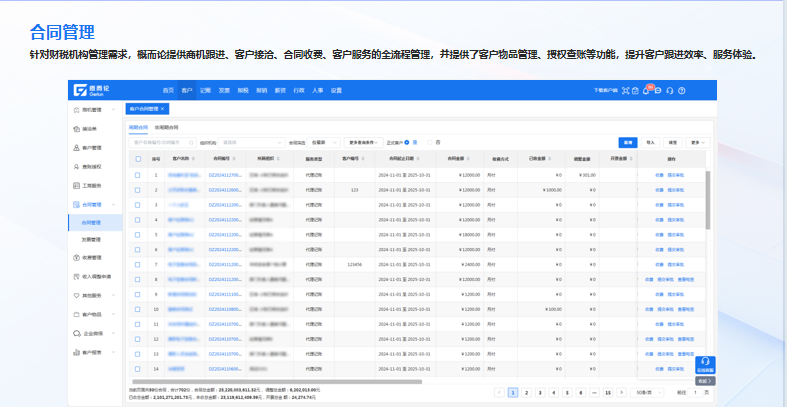
Task: Open the 记账 top menu item
Action: coord(205,90)
